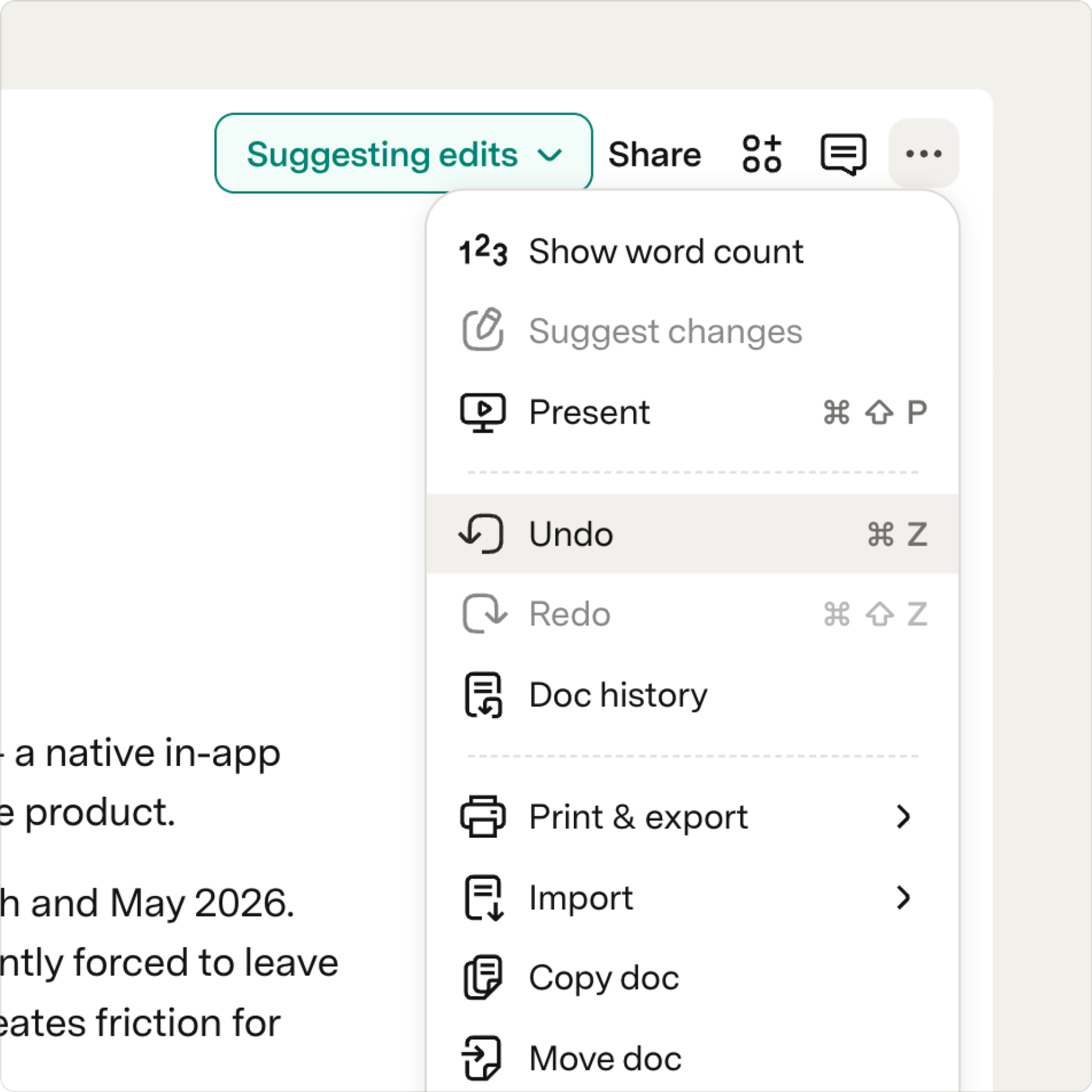Select Undo in the menu

pos(692,533)
